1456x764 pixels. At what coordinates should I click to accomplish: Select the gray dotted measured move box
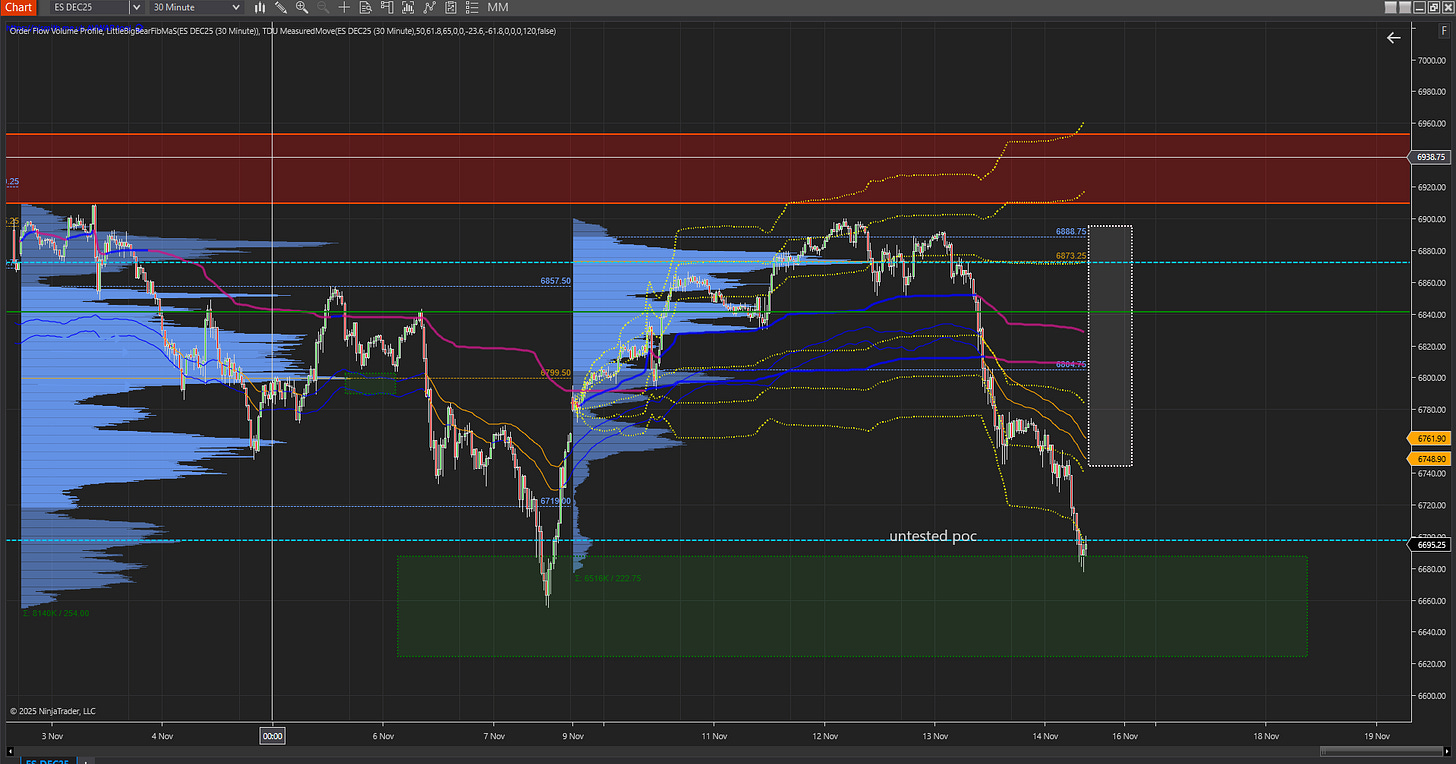1110,345
